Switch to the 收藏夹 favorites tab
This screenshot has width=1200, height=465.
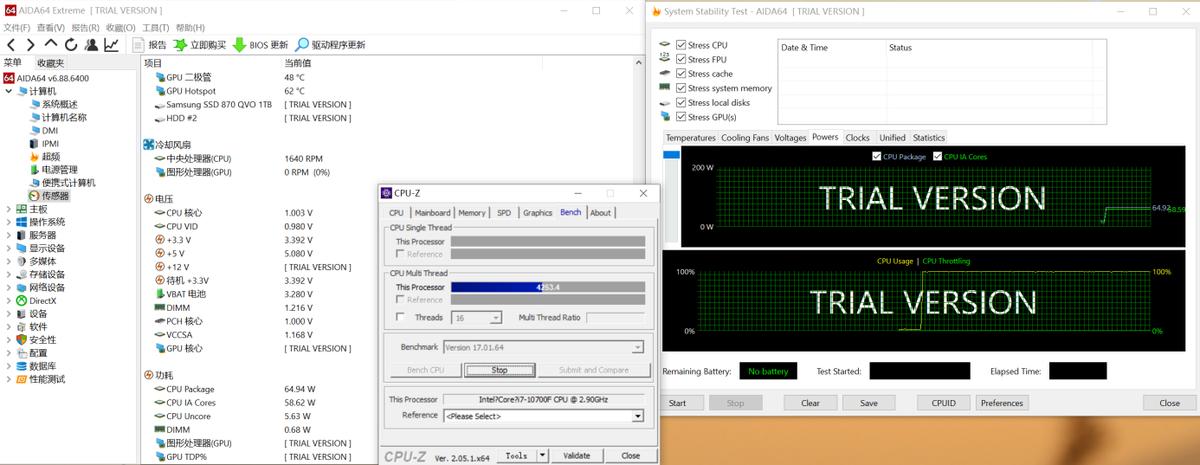tap(50, 62)
